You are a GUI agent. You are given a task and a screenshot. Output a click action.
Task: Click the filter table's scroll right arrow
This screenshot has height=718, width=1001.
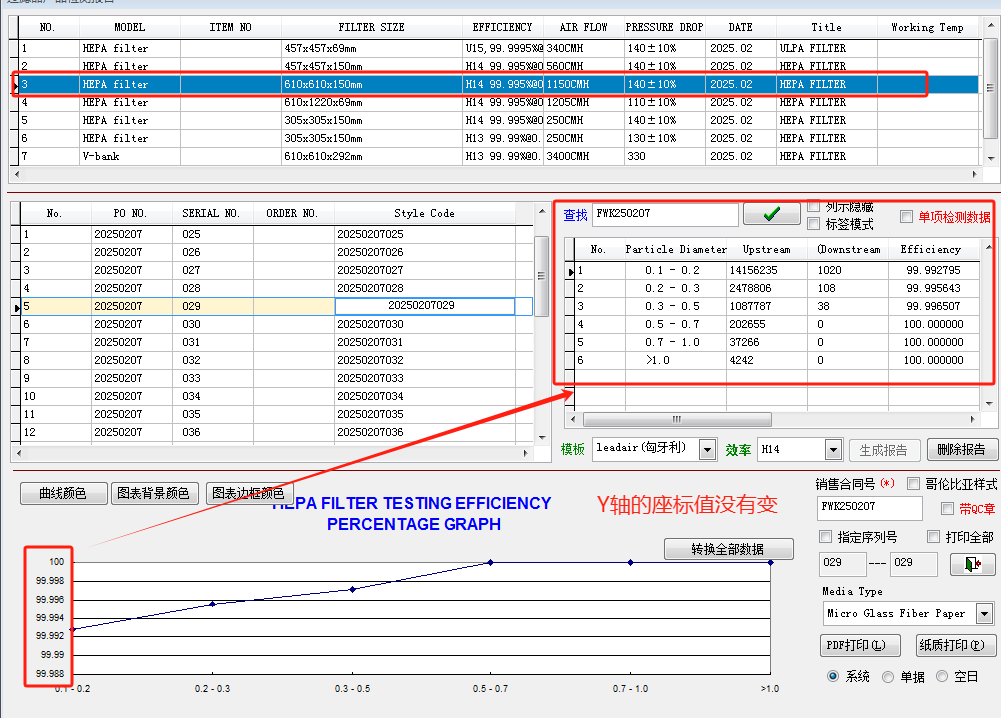(974, 174)
